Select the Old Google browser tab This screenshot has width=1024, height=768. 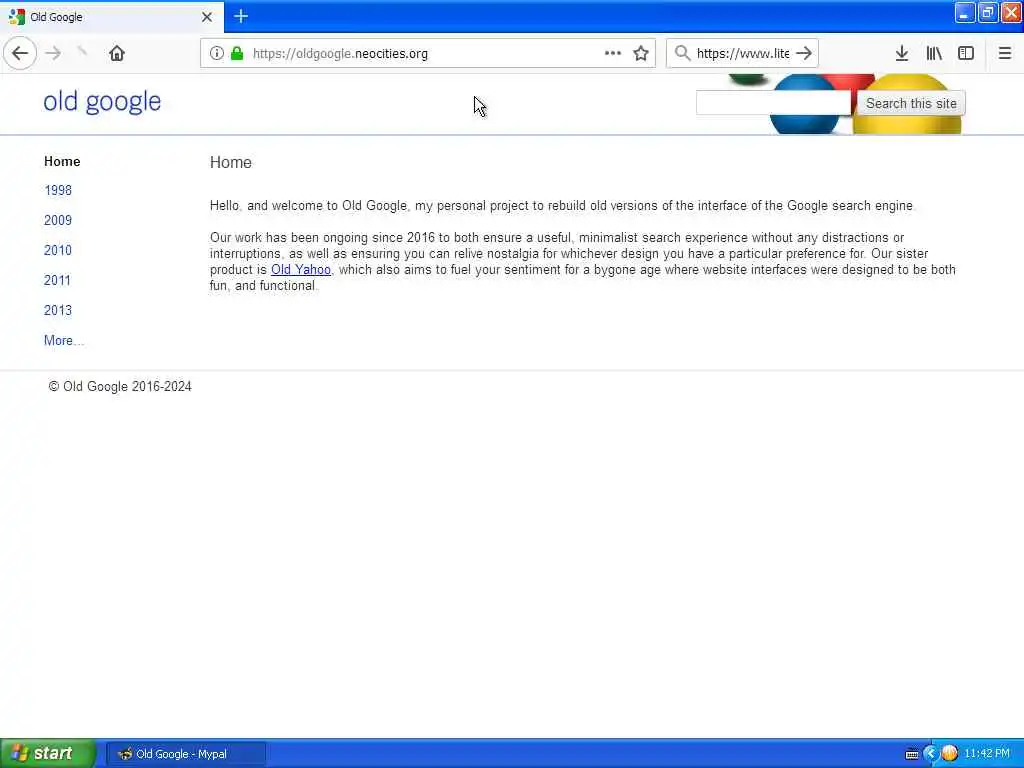click(112, 17)
